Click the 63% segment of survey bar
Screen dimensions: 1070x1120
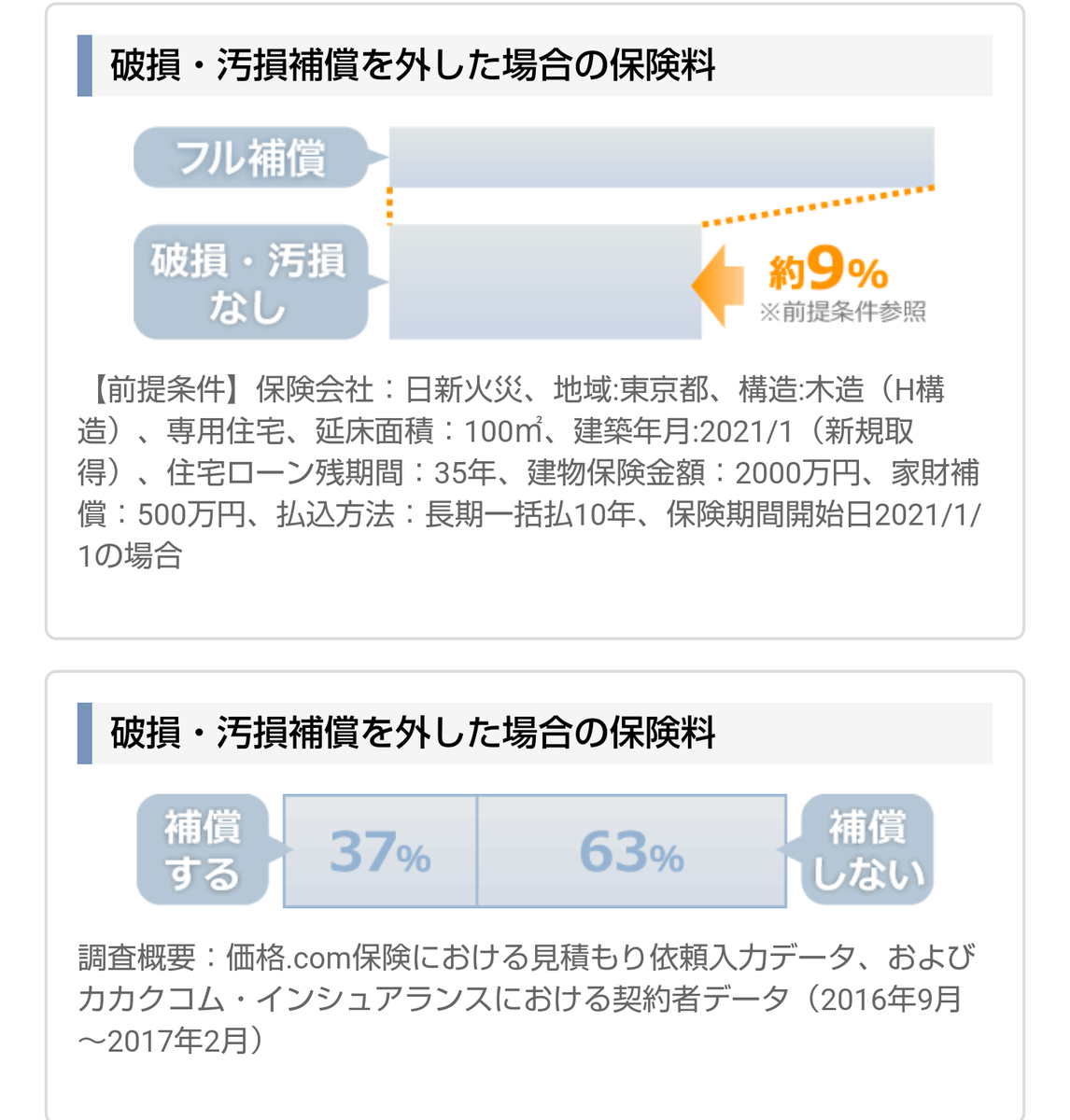click(632, 850)
